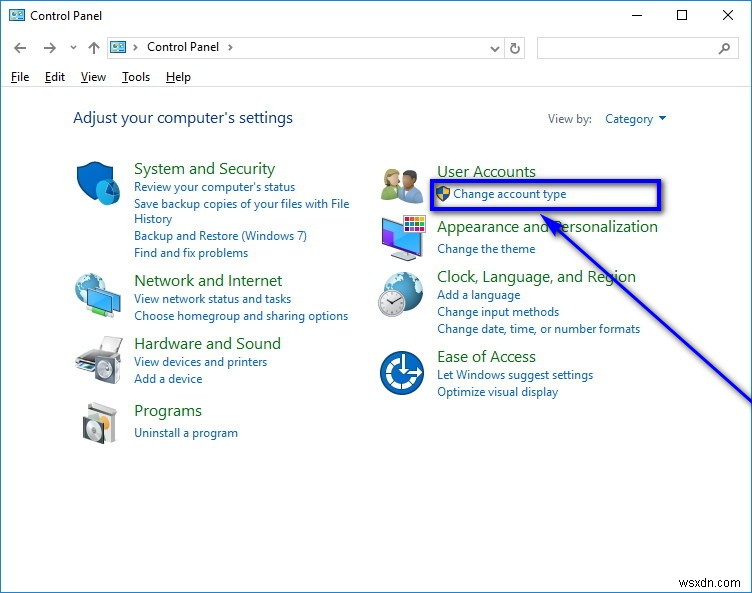Open the Ease of Access icon
The width and height of the screenshot is (752, 593).
pyautogui.click(x=401, y=373)
